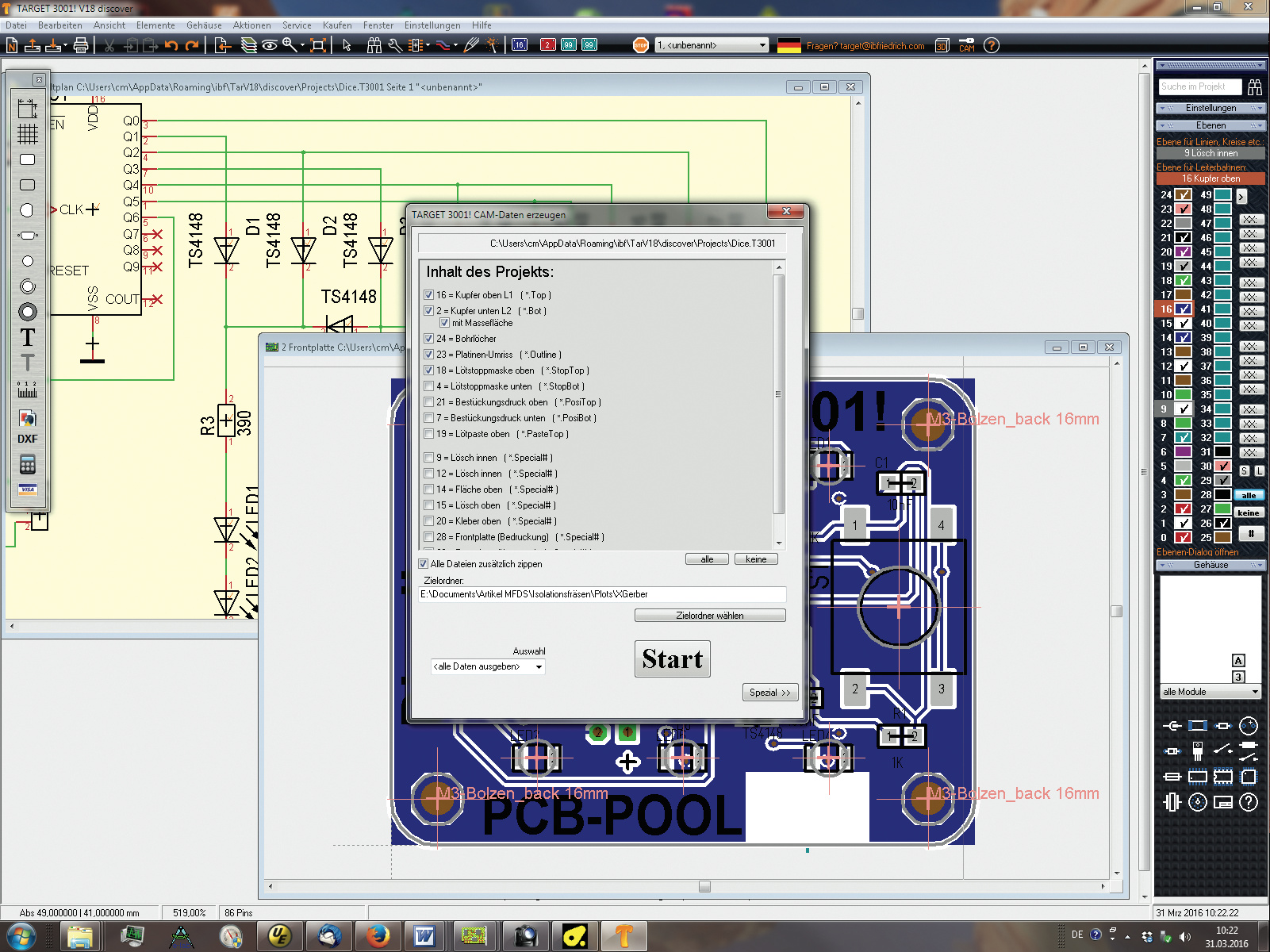
Task: Uncheck the 24 = Bohrlöcher checkbox
Action: click(x=429, y=339)
